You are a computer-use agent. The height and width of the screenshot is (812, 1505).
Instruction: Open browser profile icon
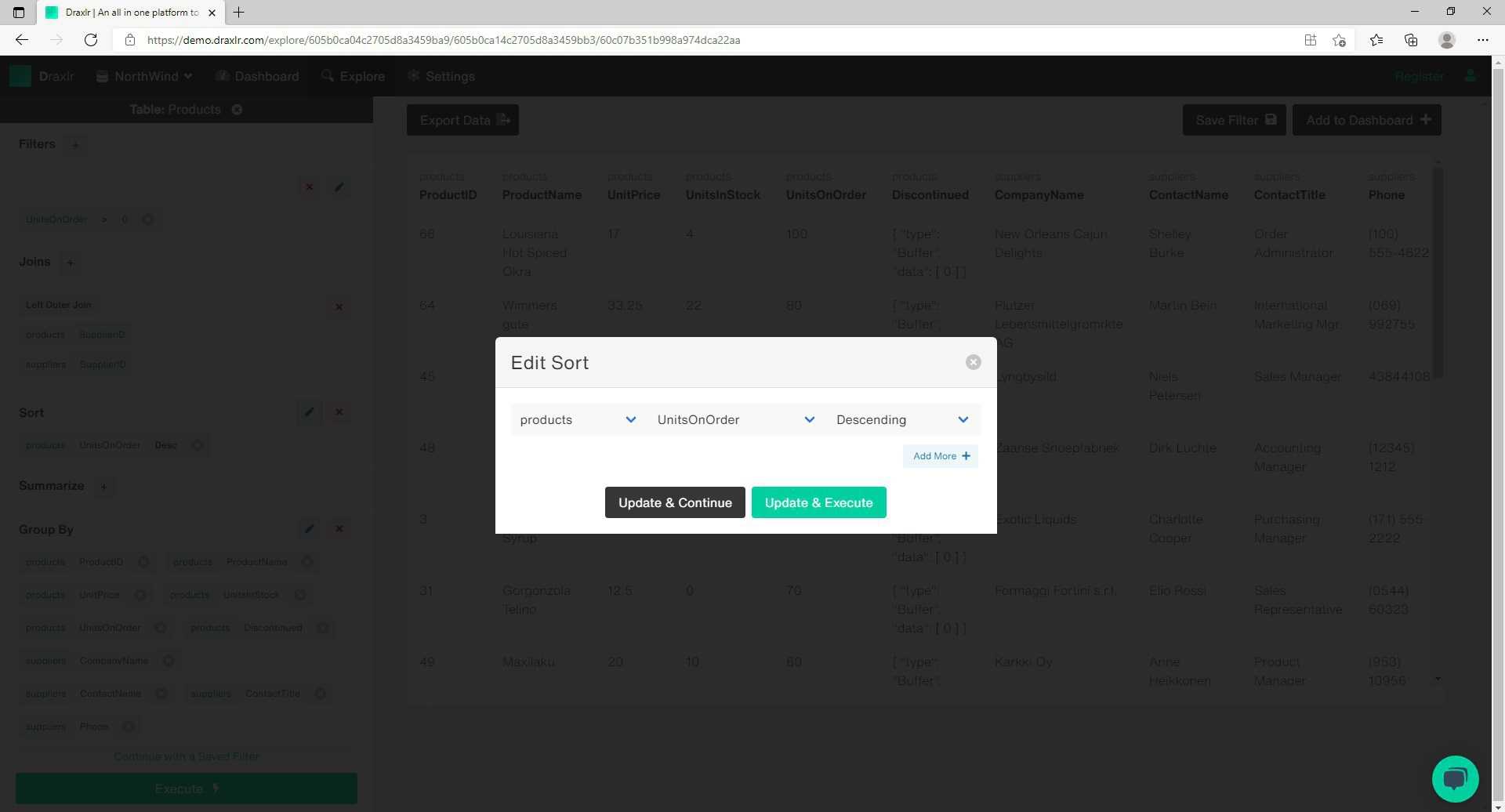click(1447, 40)
